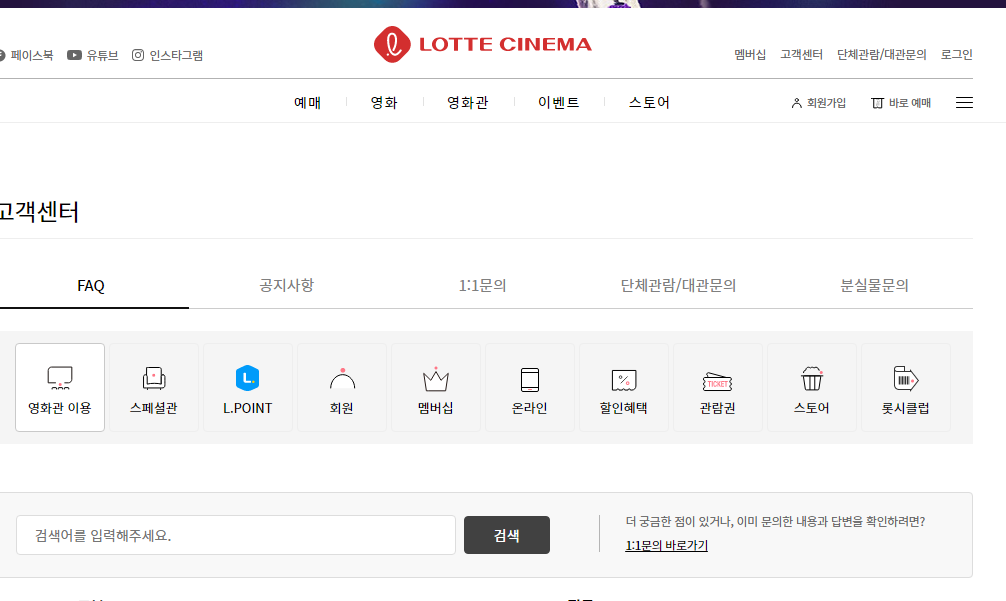Select the 롯시클럽 category icon
The image size is (1006, 601).
(x=906, y=387)
